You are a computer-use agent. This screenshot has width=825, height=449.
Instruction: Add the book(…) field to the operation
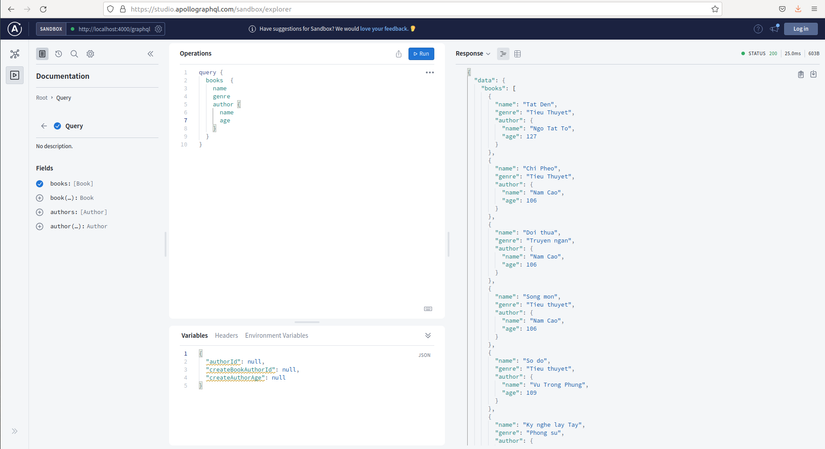coord(39,198)
